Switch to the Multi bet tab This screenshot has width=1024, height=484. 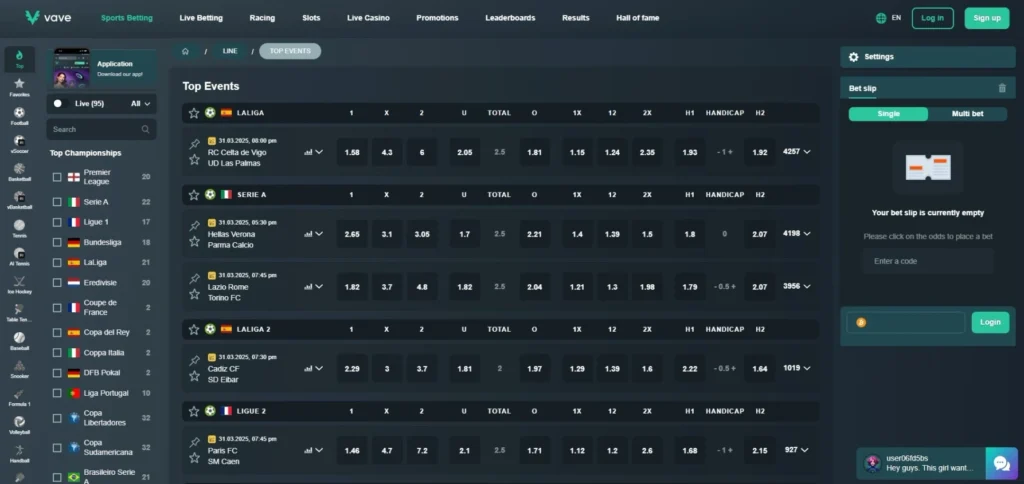tap(967, 114)
